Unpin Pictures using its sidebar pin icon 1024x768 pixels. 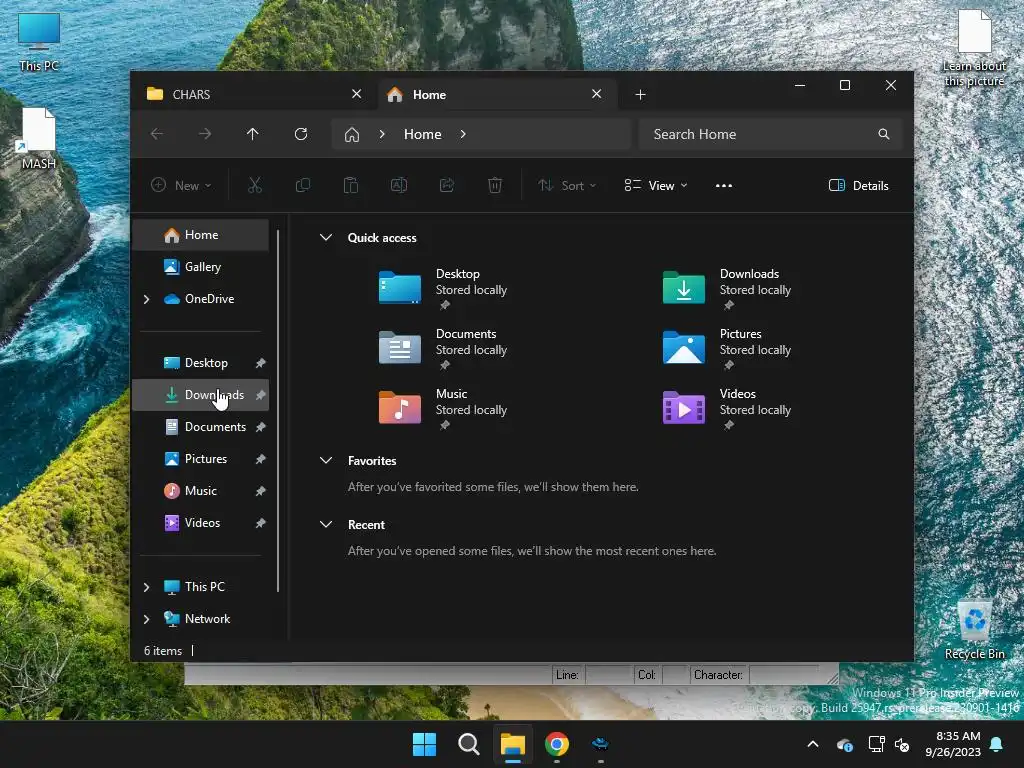pos(261,459)
